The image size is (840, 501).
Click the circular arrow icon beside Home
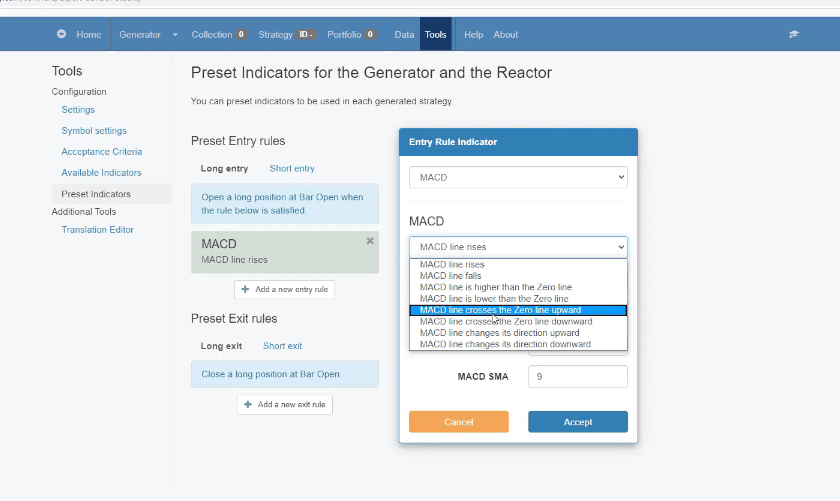[x=62, y=34]
